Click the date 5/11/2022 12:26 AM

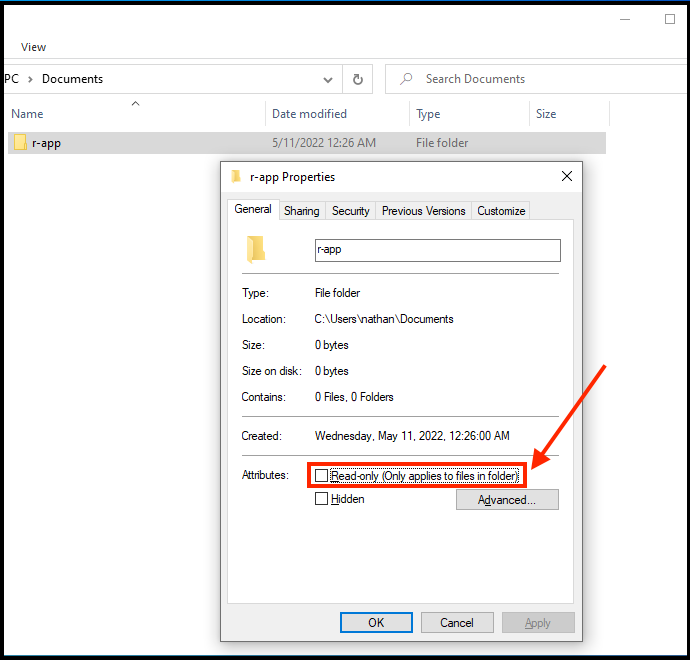click(324, 143)
